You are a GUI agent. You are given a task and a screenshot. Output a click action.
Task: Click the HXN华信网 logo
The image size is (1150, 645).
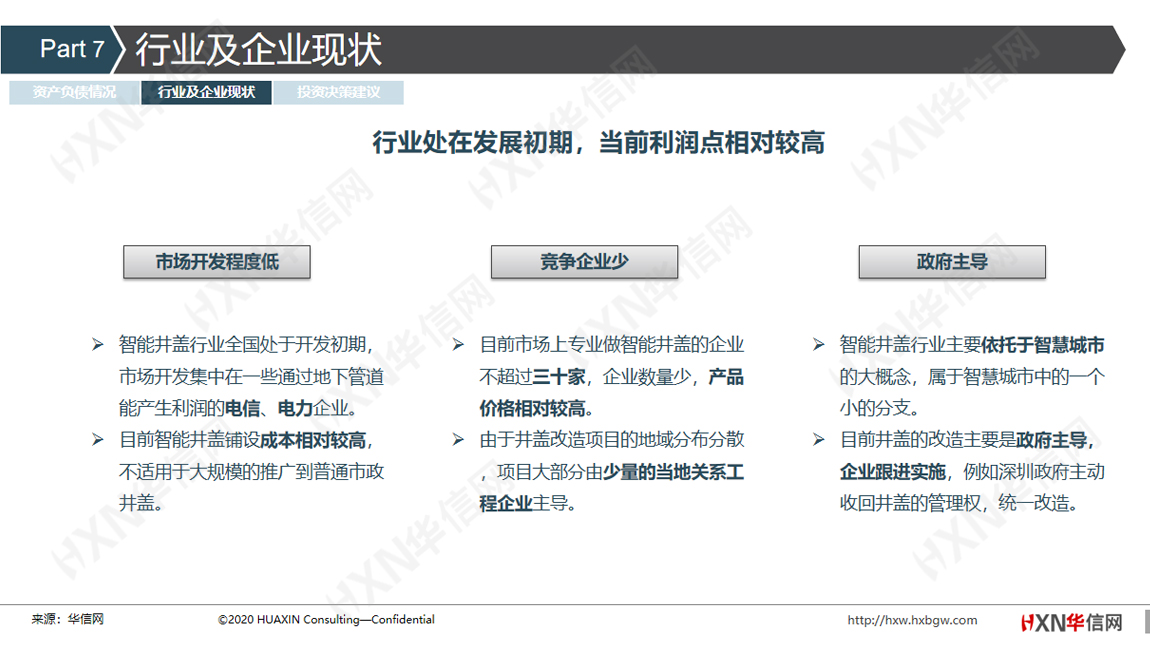(x=1072, y=623)
